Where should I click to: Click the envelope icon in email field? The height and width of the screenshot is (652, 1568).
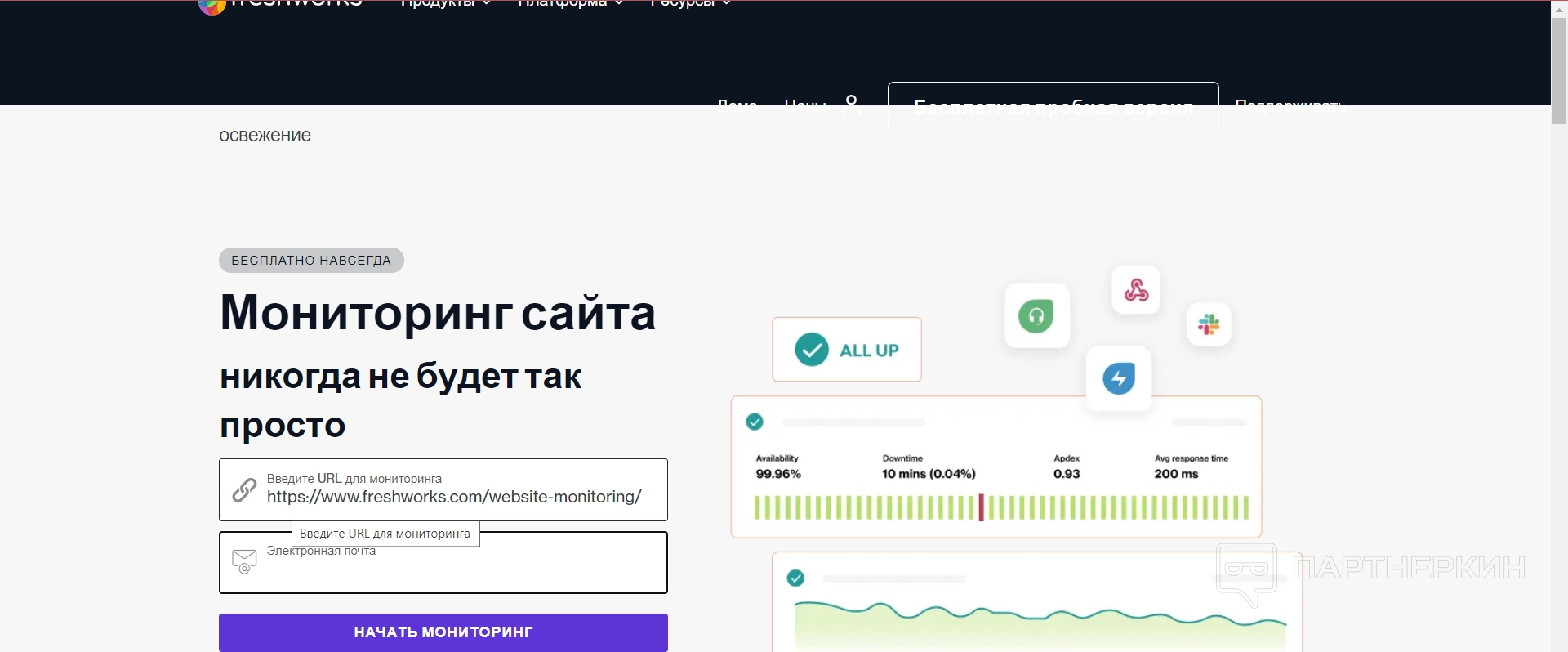[244, 561]
